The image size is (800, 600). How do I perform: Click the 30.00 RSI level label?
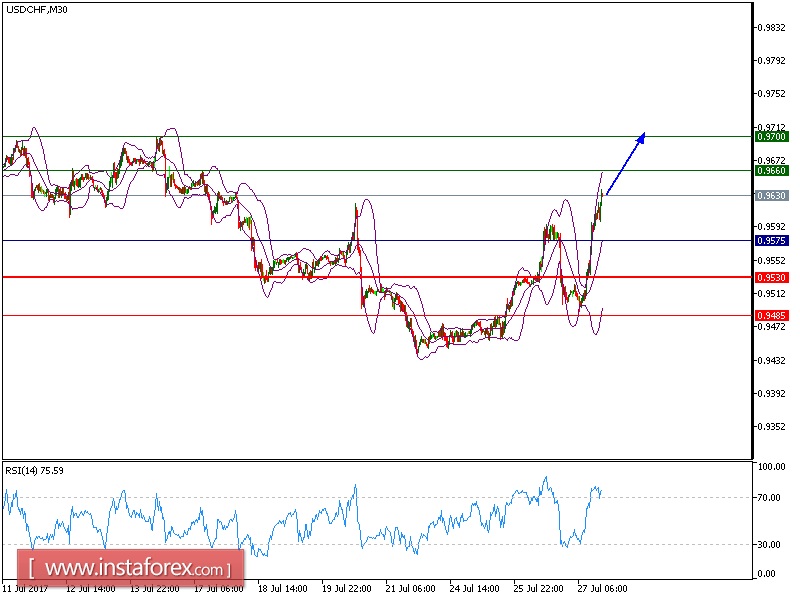coord(769,544)
